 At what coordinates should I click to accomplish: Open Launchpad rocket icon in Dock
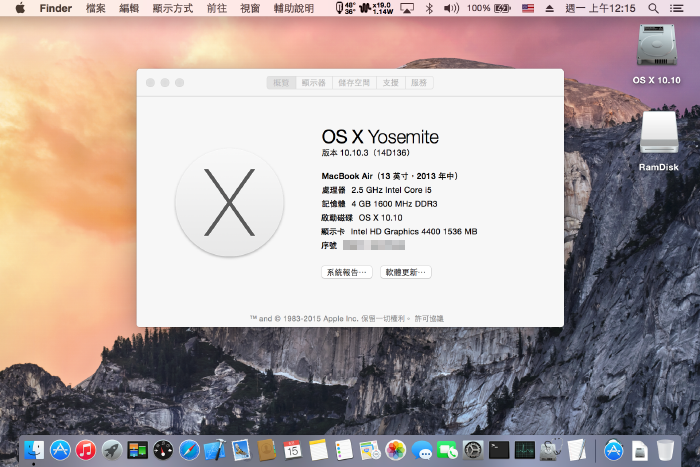[112, 450]
